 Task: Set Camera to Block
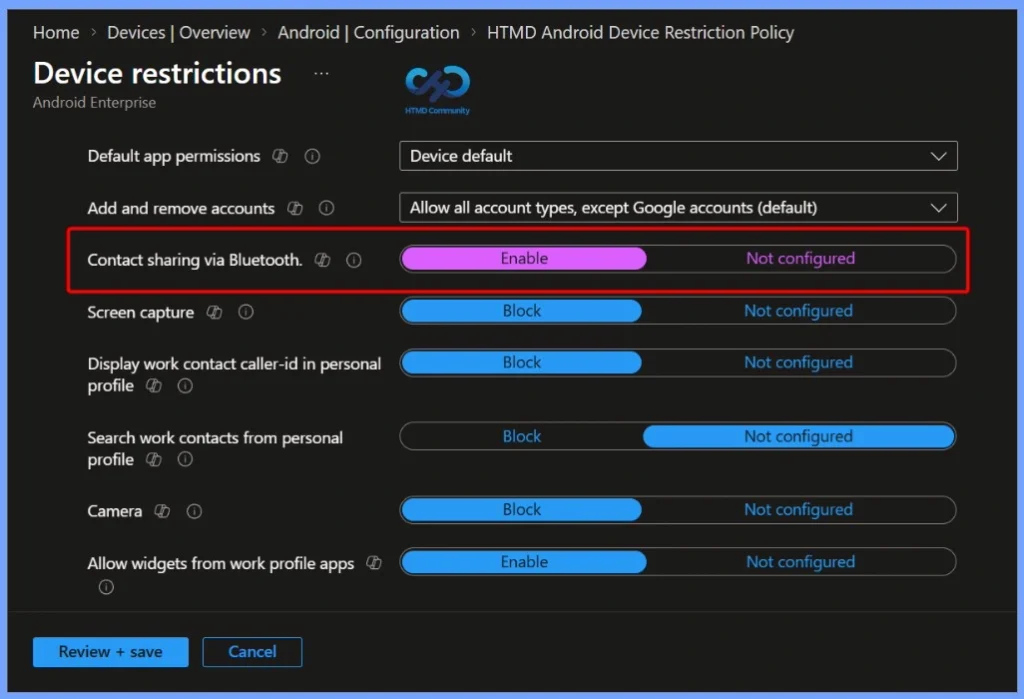[521, 510]
